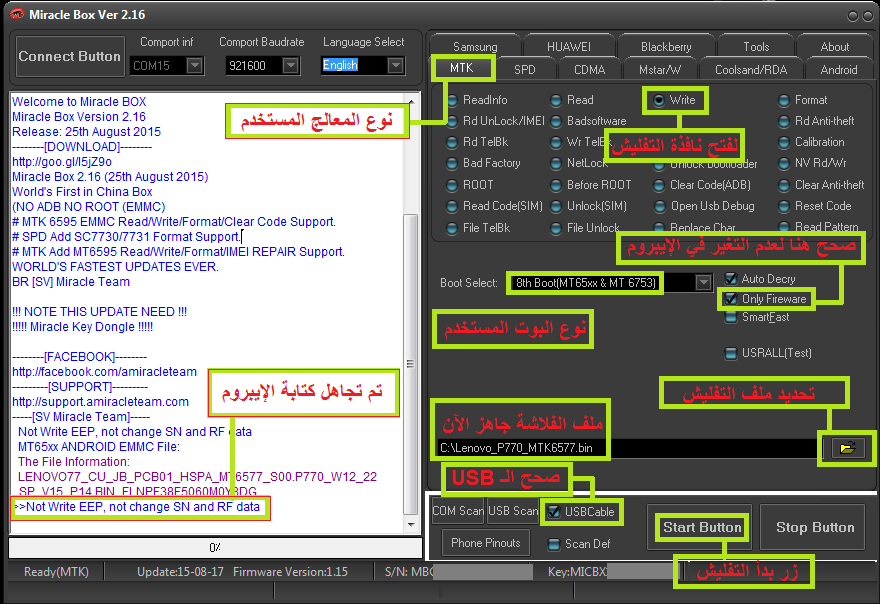The width and height of the screenshot is (880, 604).
Task: Open the Comport Baudrate 921600 dropdown
Action: 290,66
